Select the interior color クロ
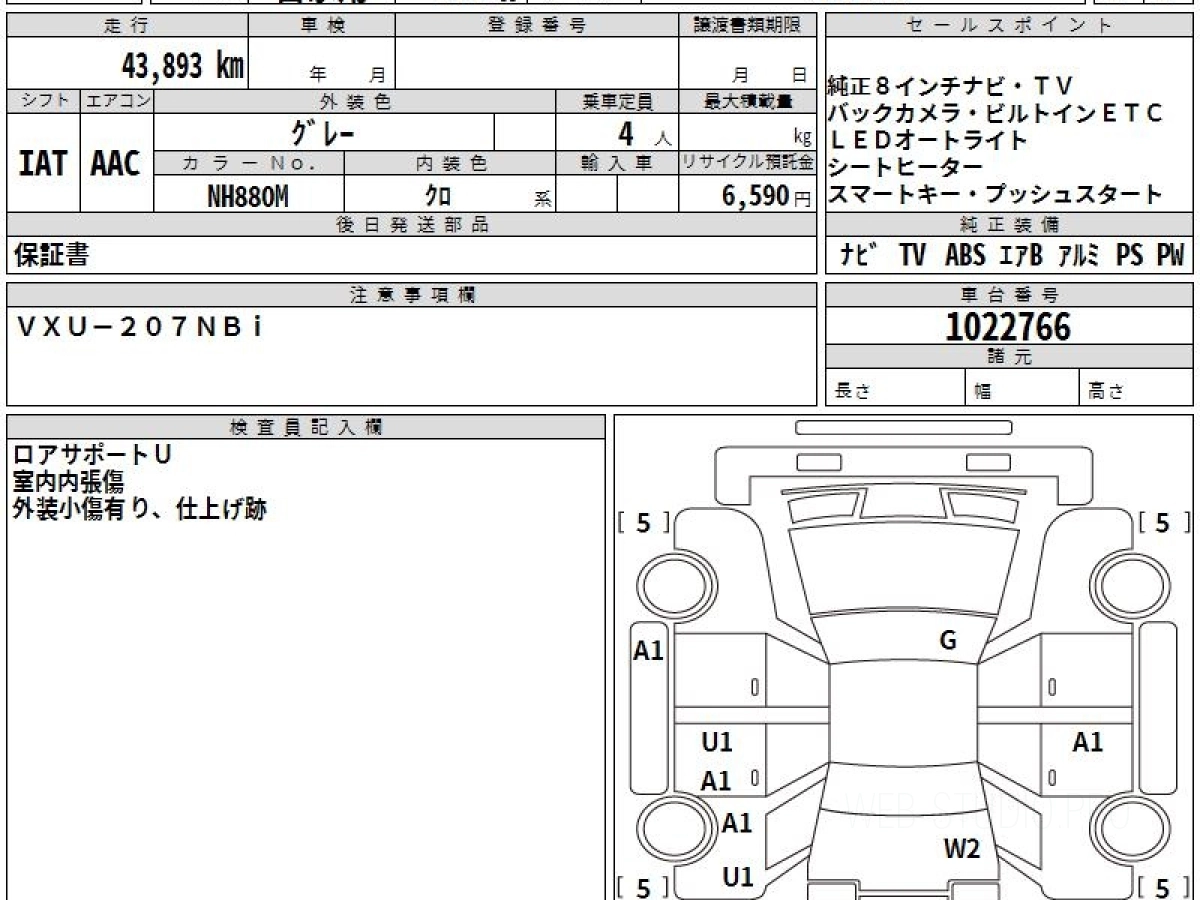Image resolution: width=1200 pixels, height=900 pixels. click(x=438, y=197)
